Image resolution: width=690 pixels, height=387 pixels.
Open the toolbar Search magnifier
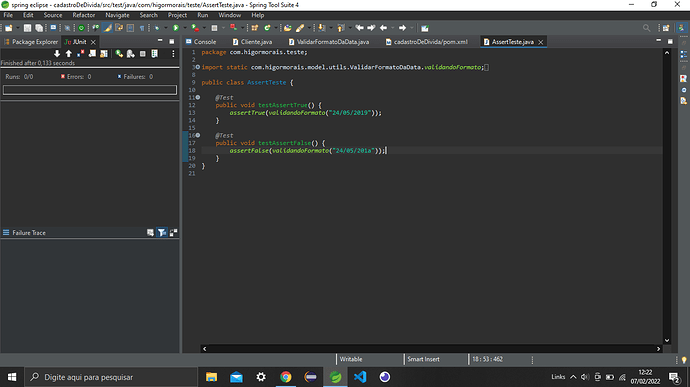pos(646,28)
